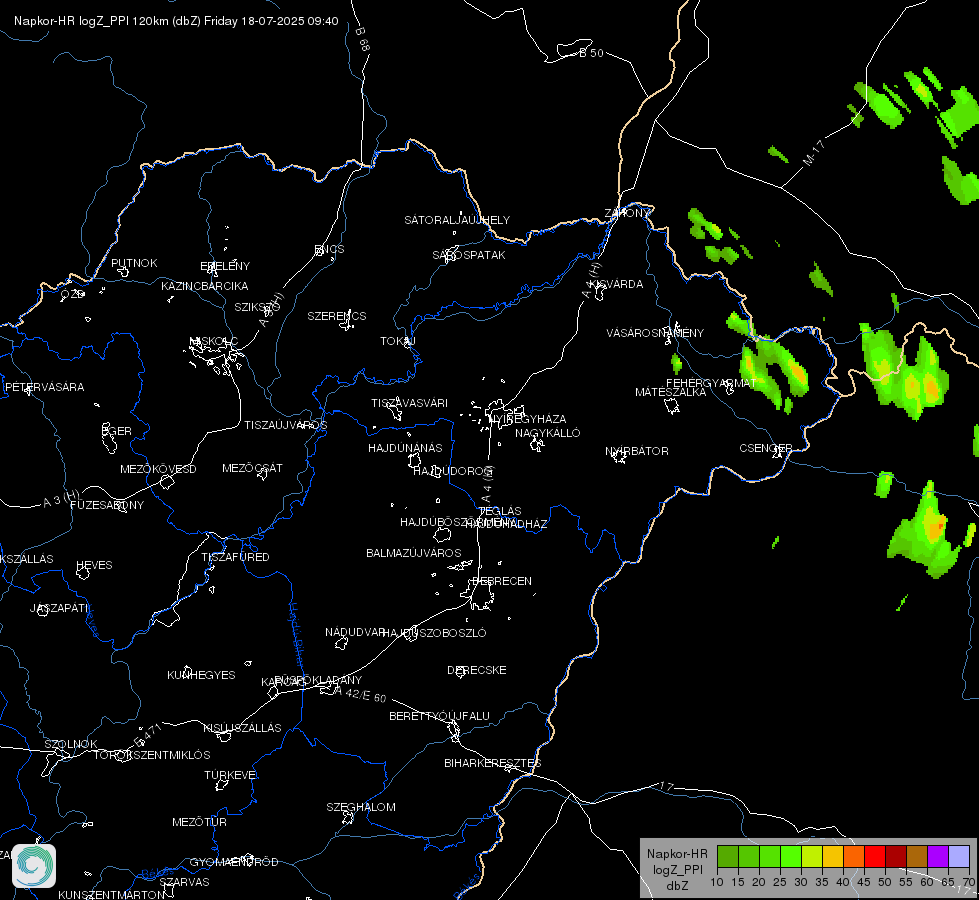Click the HAJDÚNÁNÁS city label
Viewport: 979px width, 900px height.
pyautogui.click(x=405, y=448)
